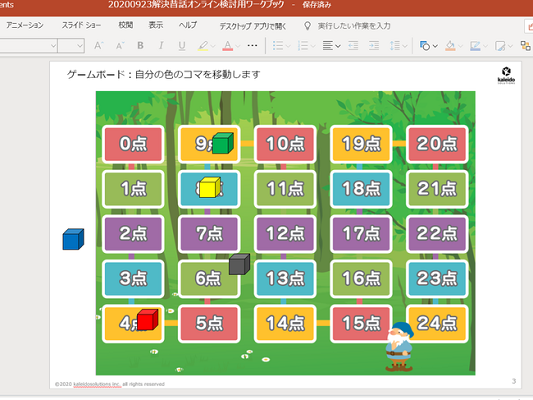Toggle italic text formatting
Viewport: 533px width, 400px height.
(161, 46)
